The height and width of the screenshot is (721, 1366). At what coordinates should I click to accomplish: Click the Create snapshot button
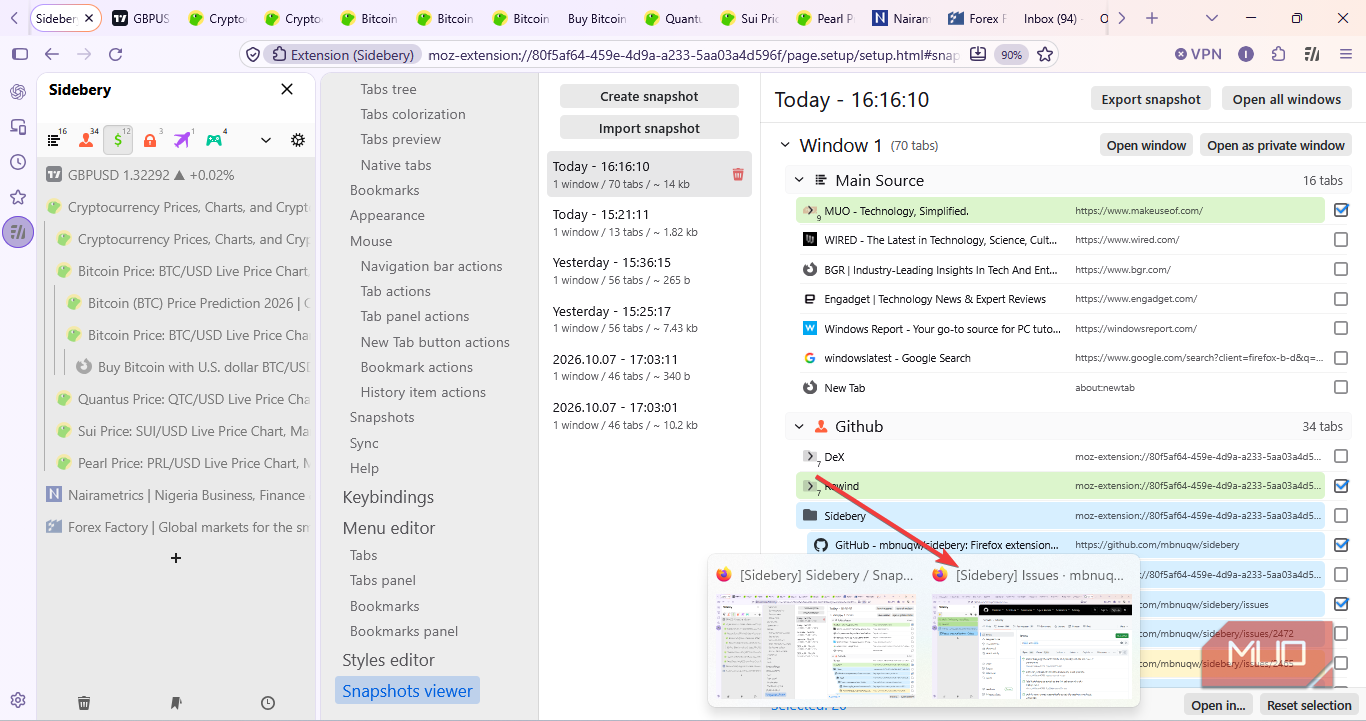(649, 96)
